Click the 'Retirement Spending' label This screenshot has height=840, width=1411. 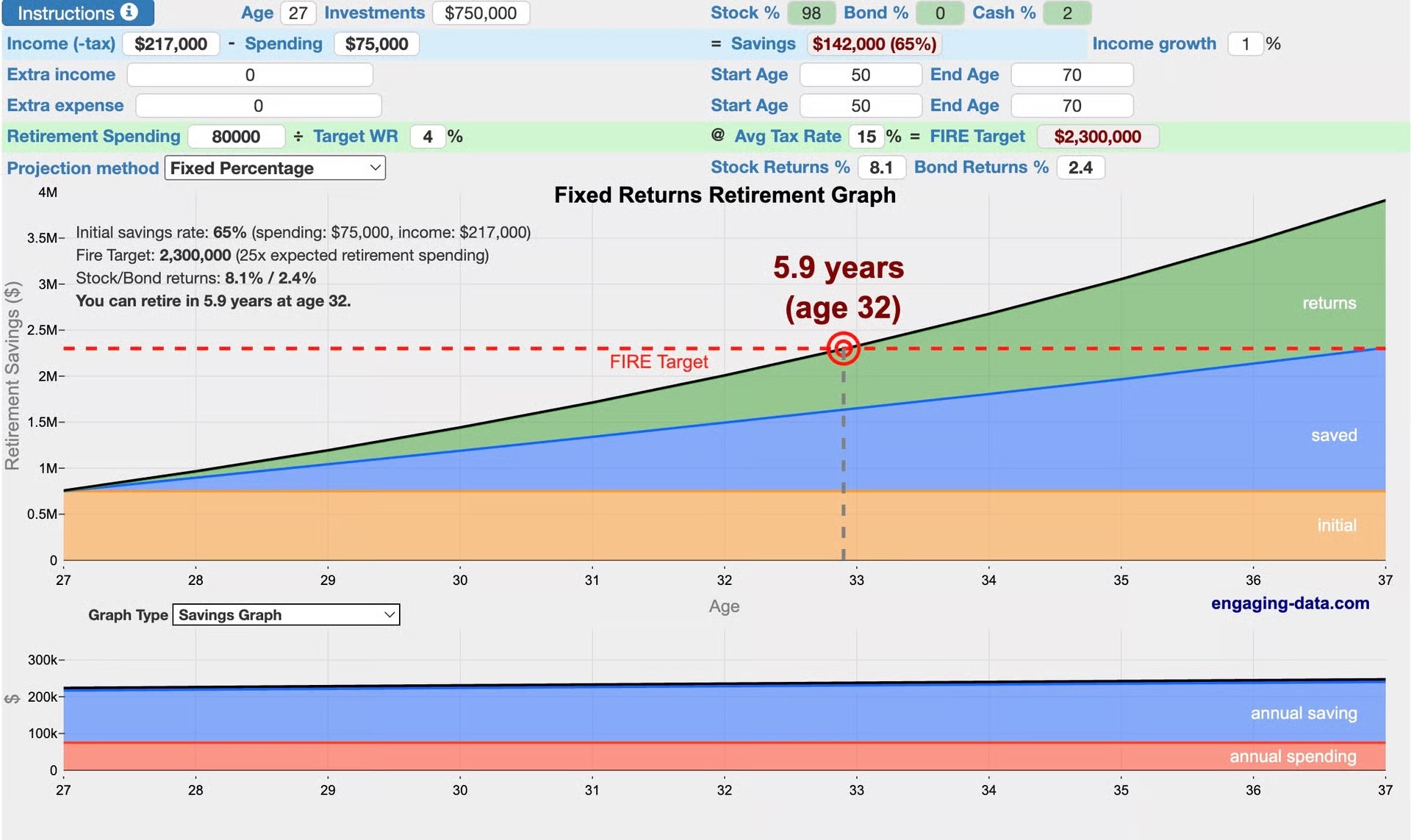(93, 137)
